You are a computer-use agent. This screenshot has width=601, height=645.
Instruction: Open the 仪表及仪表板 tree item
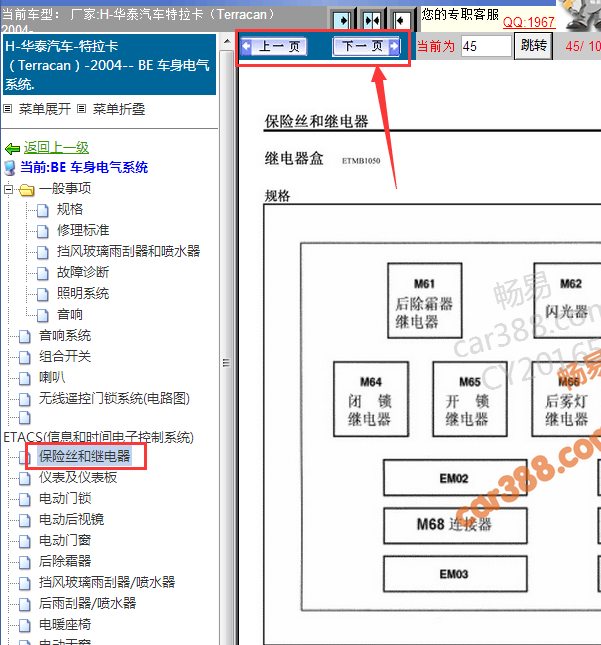tap(78, 477)
